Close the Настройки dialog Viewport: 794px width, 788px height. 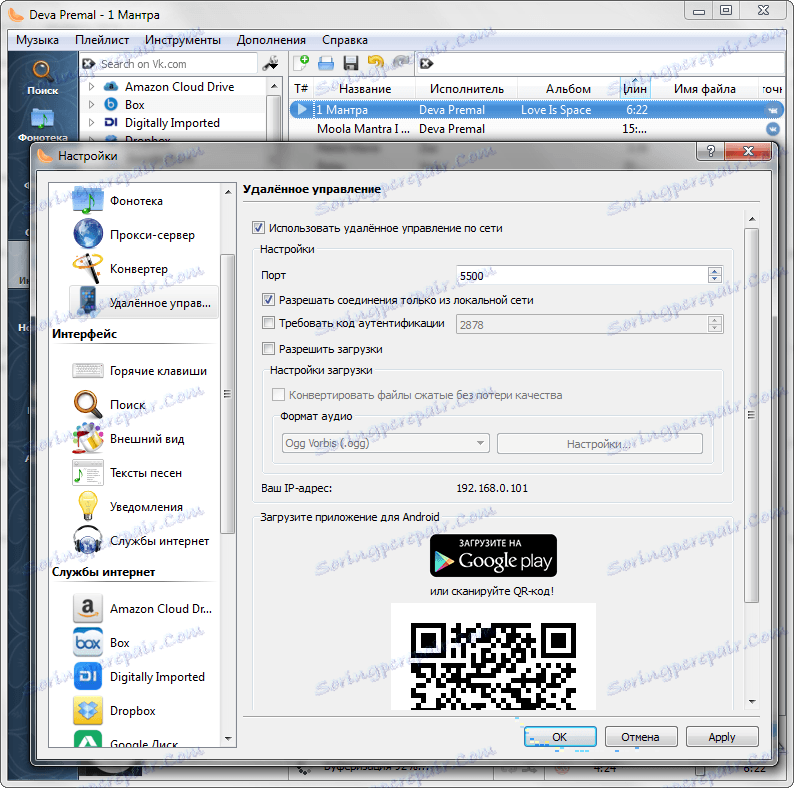point(748,150)
